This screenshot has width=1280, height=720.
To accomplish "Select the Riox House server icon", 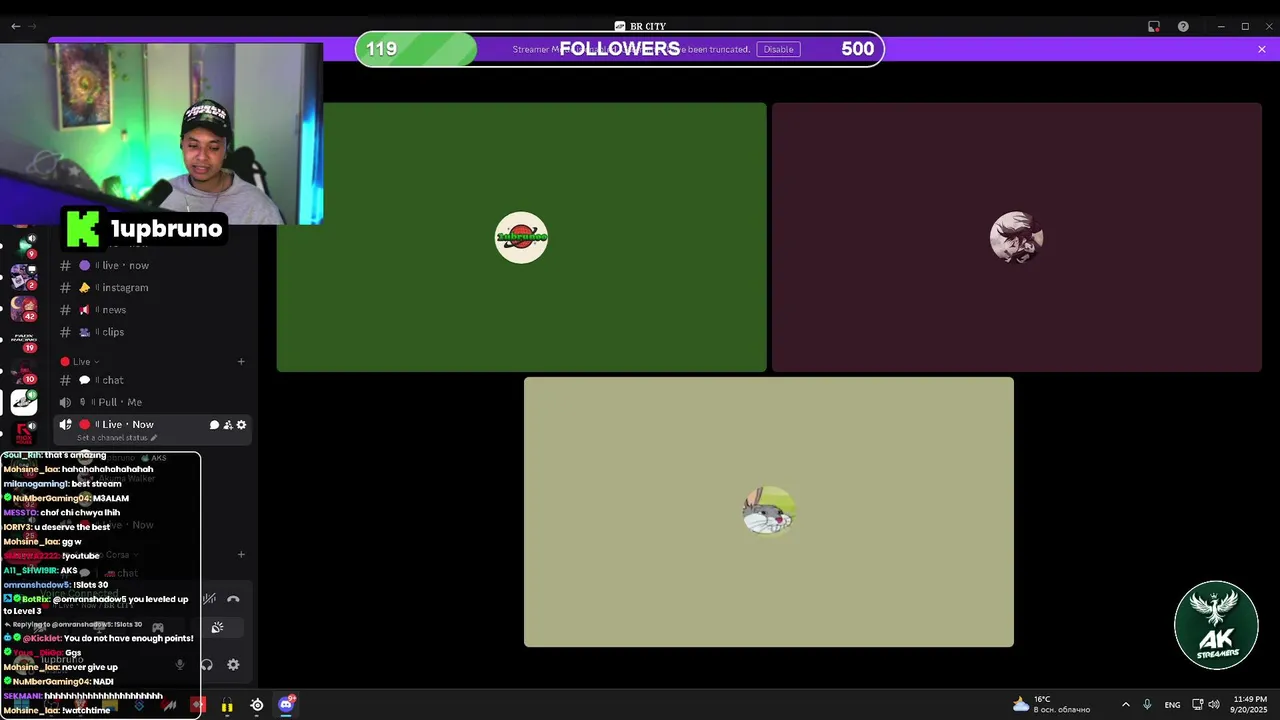I will click(x=24, y=434).
